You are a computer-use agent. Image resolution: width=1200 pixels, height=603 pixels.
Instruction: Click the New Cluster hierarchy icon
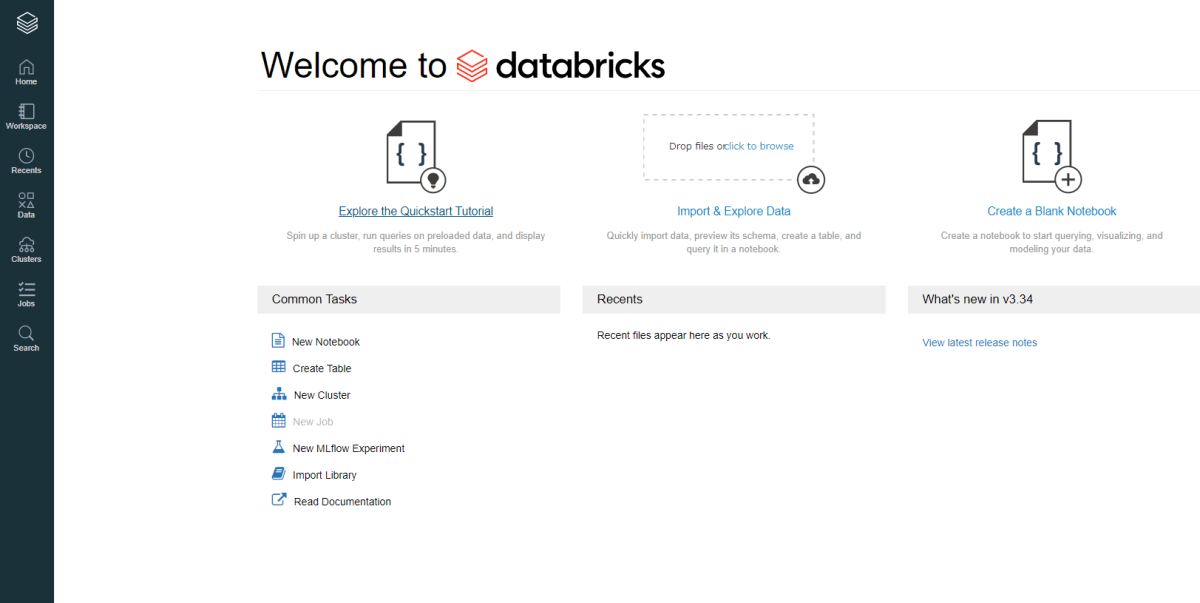279,394
